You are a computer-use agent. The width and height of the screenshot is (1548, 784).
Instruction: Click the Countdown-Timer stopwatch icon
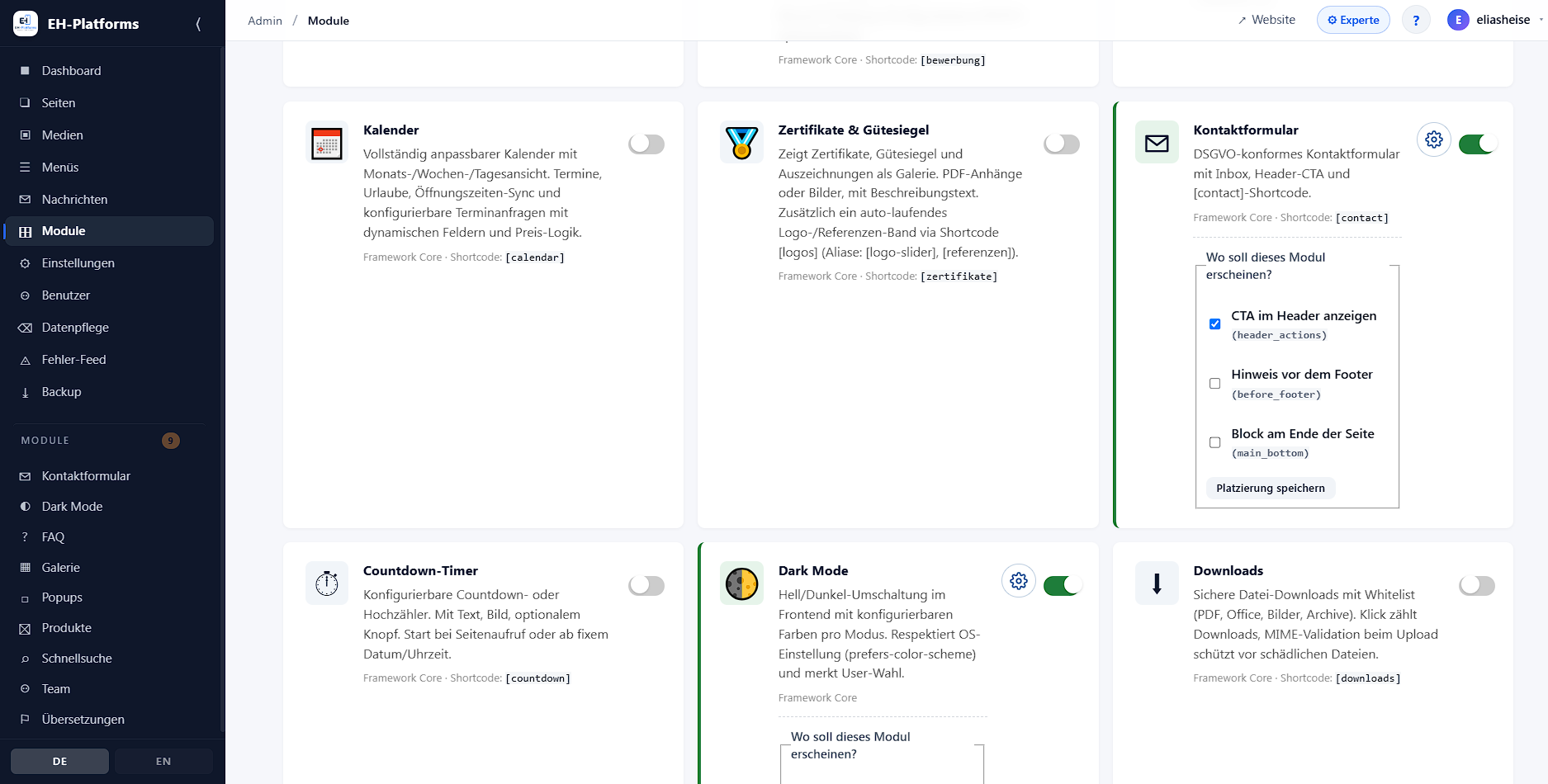[327, 583]
